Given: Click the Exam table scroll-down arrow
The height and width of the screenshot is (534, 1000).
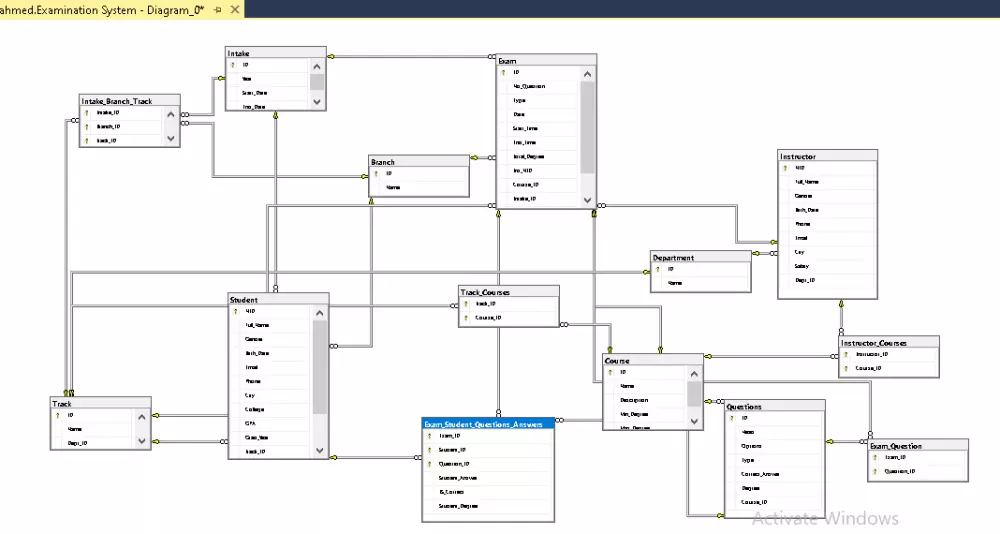Looking at the screenshot, I should pos(587,200).
